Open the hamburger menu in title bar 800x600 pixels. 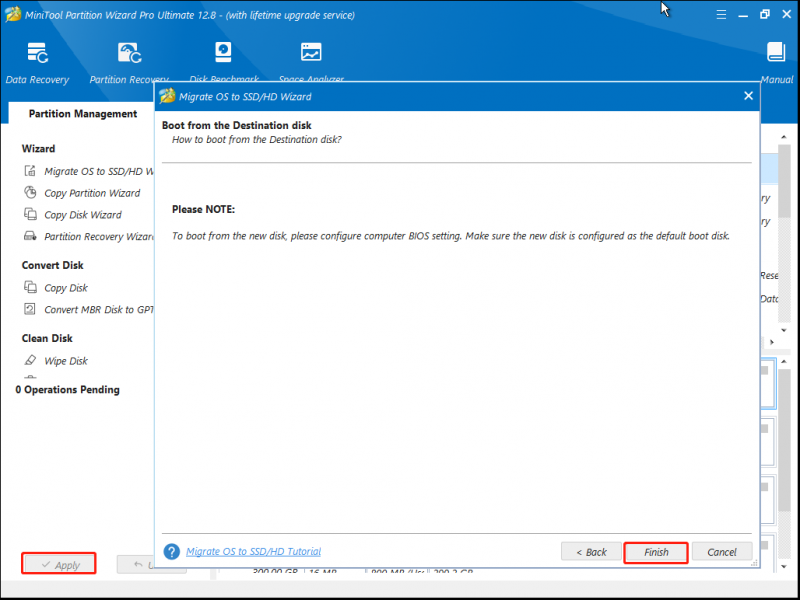(721, 15)
